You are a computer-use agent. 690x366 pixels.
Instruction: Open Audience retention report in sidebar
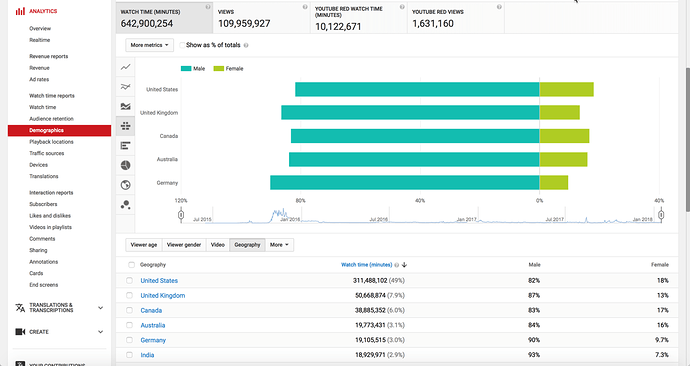[x=51, y=119]
